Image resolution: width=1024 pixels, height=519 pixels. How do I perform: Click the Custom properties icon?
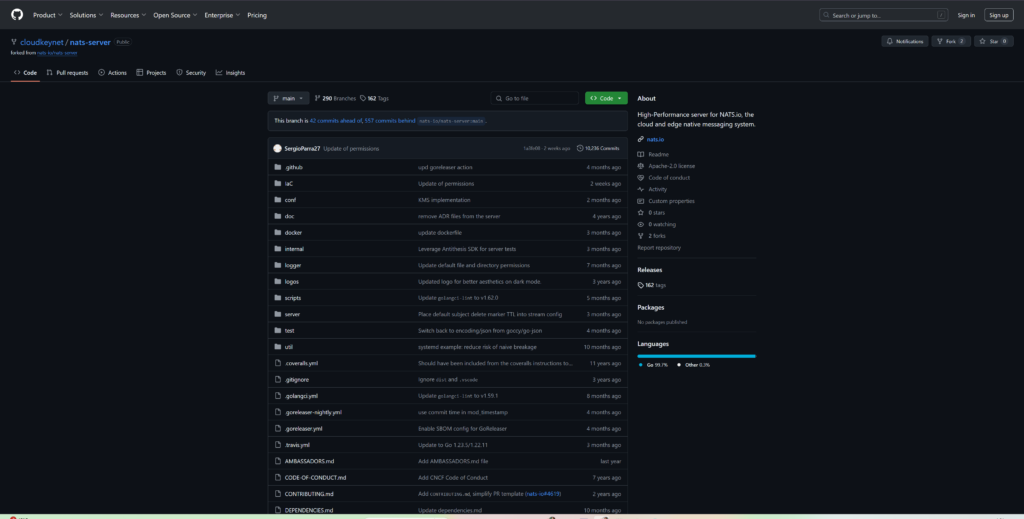click(641, 201)
